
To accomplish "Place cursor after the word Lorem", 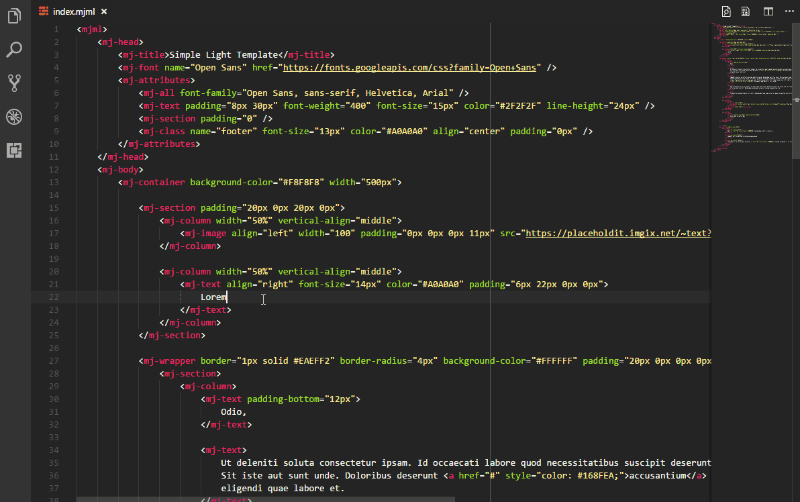I will [x=228, y=297].
